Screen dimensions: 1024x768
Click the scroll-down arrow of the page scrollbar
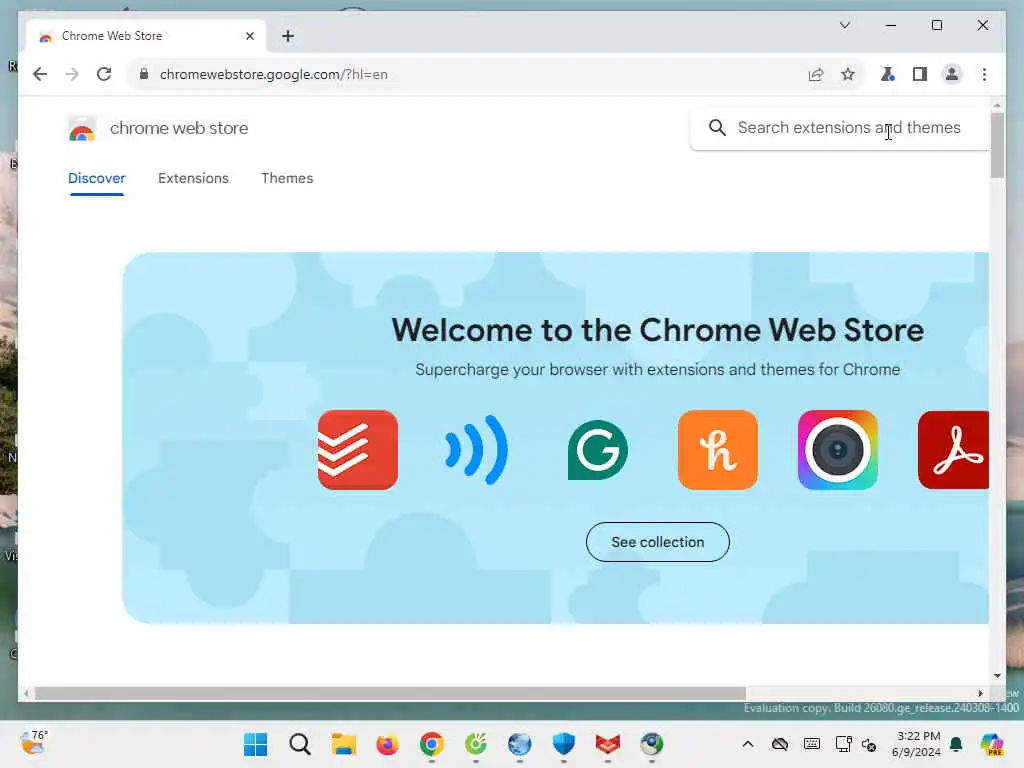coord(997,676)
